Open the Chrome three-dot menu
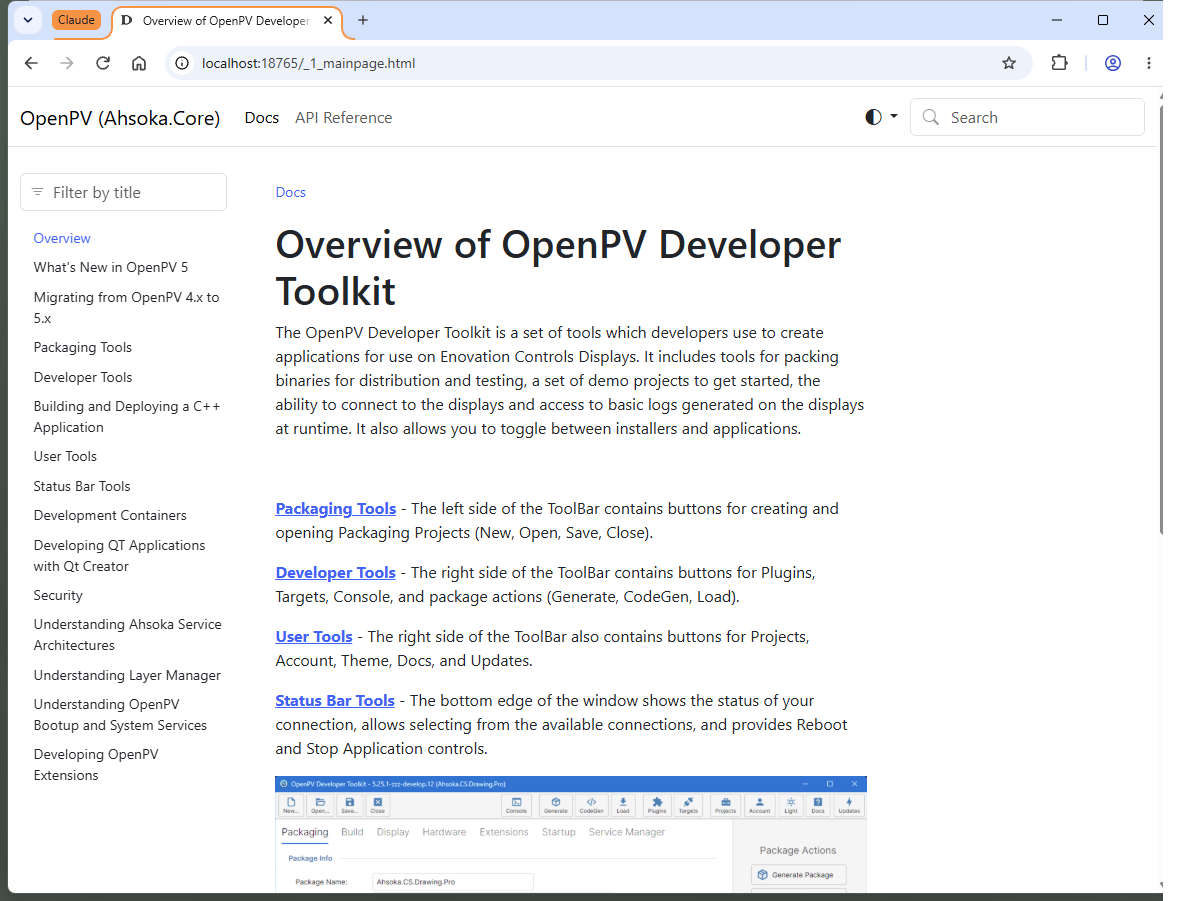The width and height of the screenshot is (1180, 901). pos(1148,63)
